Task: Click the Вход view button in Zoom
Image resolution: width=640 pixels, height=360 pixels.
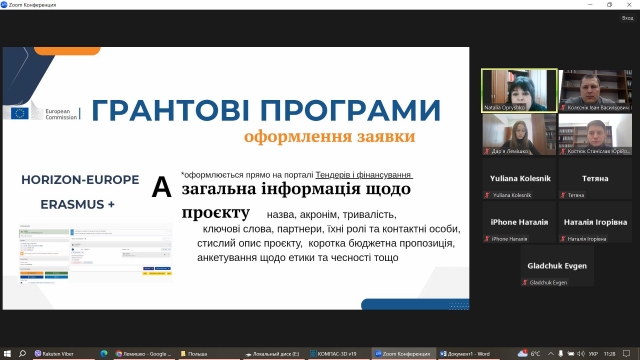Action: pos(627,18)
